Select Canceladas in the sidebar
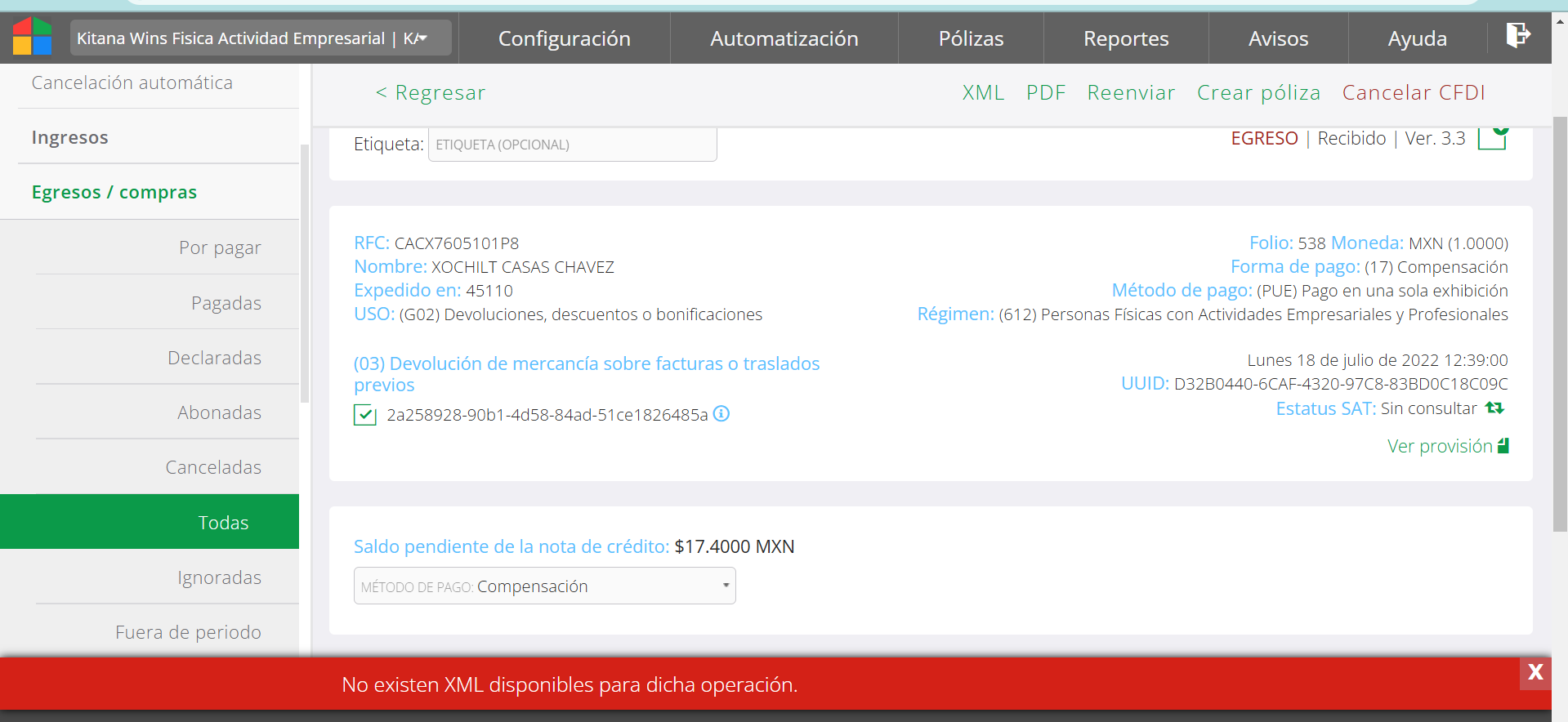Screen dimensions: 1568x722 click(x=213, y=467)
